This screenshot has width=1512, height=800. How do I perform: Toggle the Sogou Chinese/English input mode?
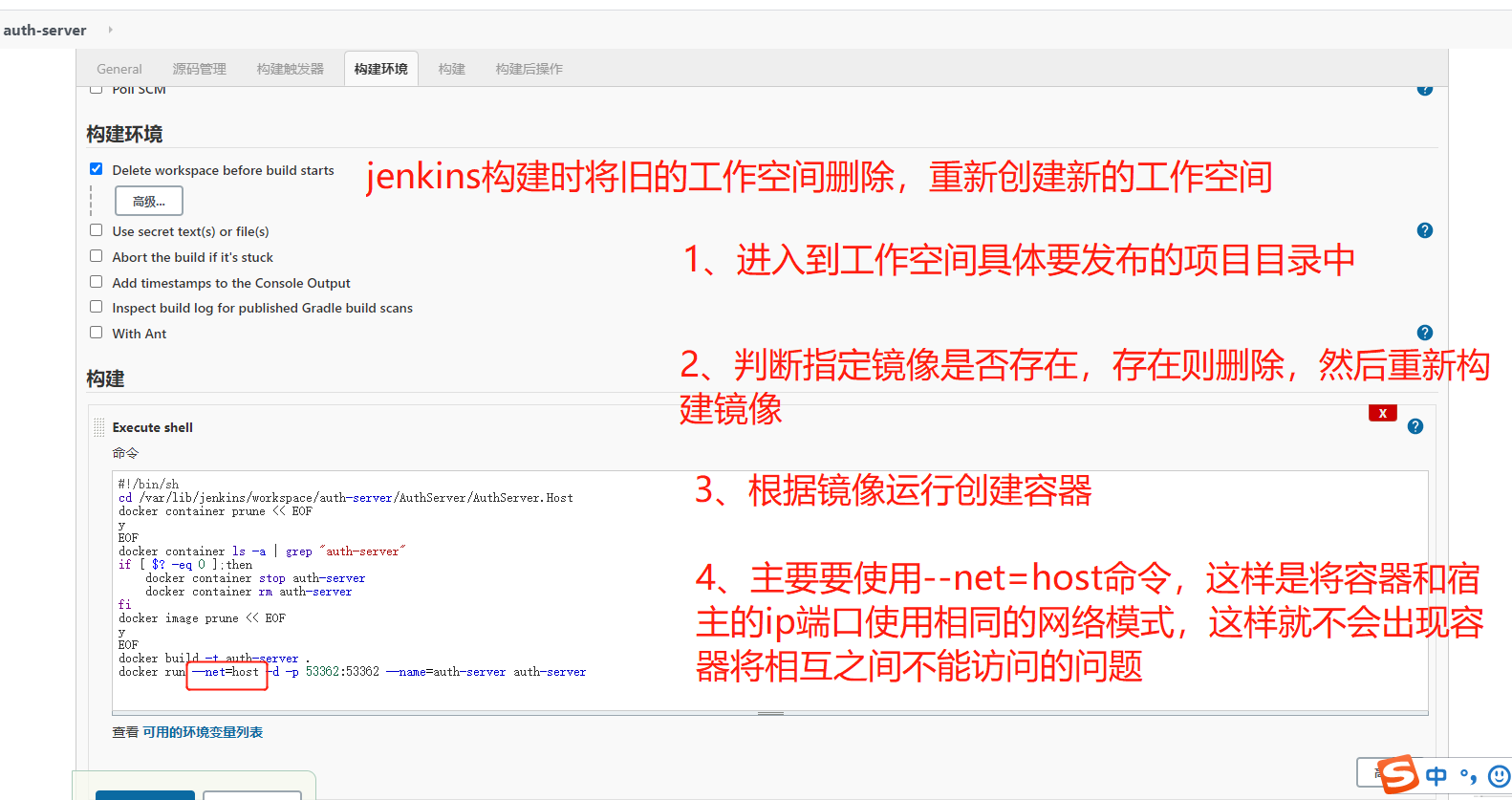pyautogui.click(x=1436, y=776)
